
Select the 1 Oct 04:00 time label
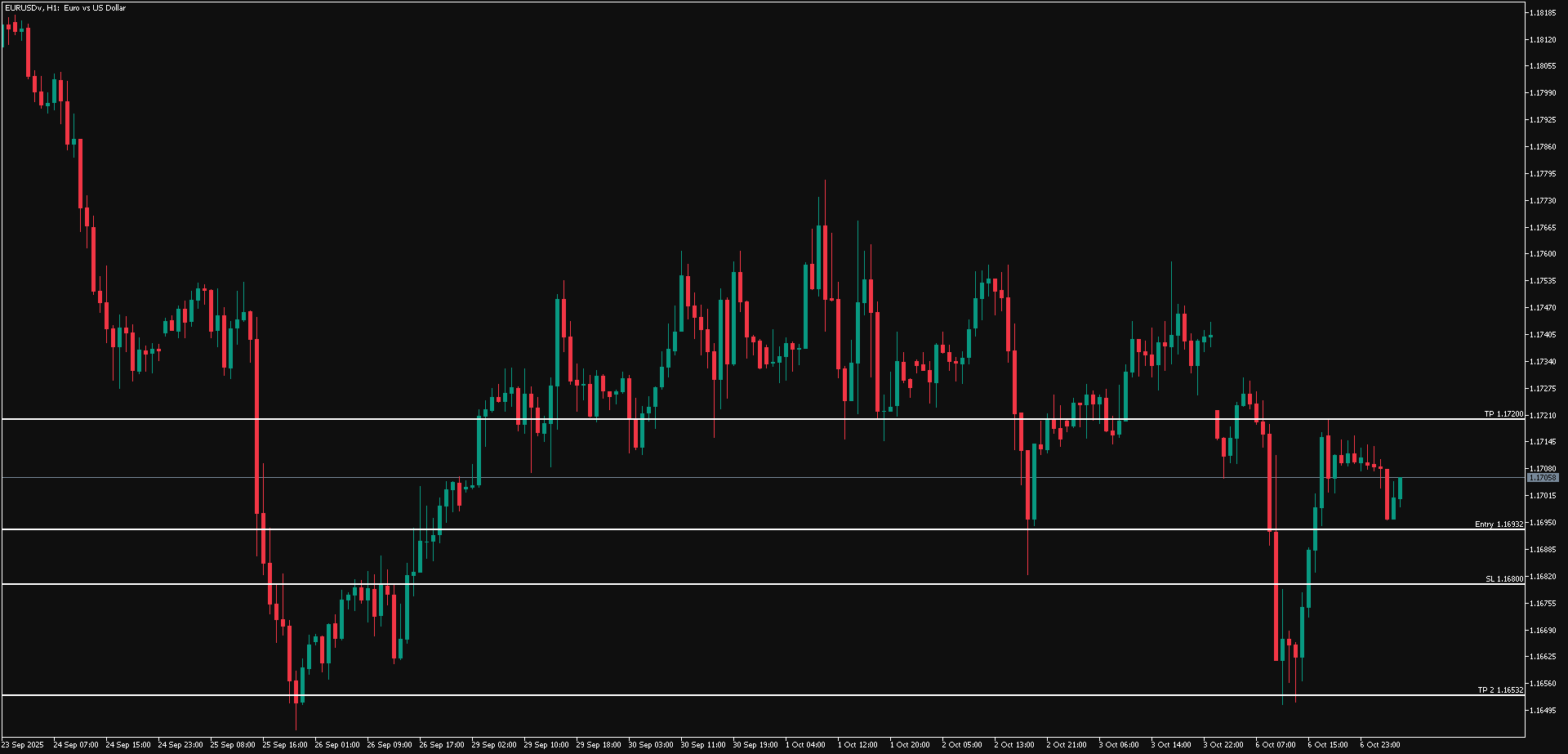pyautogui.click(x=805, y=745)
